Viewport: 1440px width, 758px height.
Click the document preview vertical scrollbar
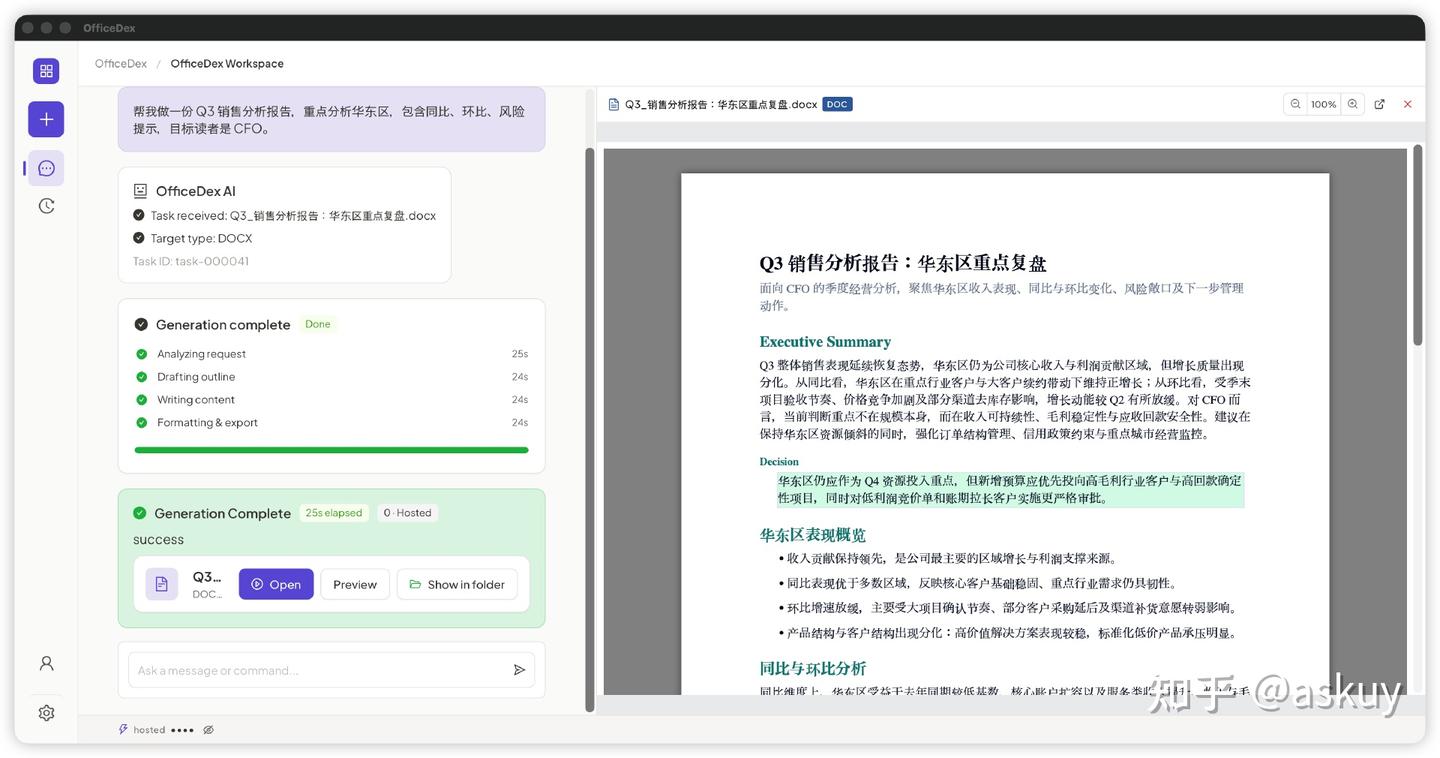point(1417,246)
